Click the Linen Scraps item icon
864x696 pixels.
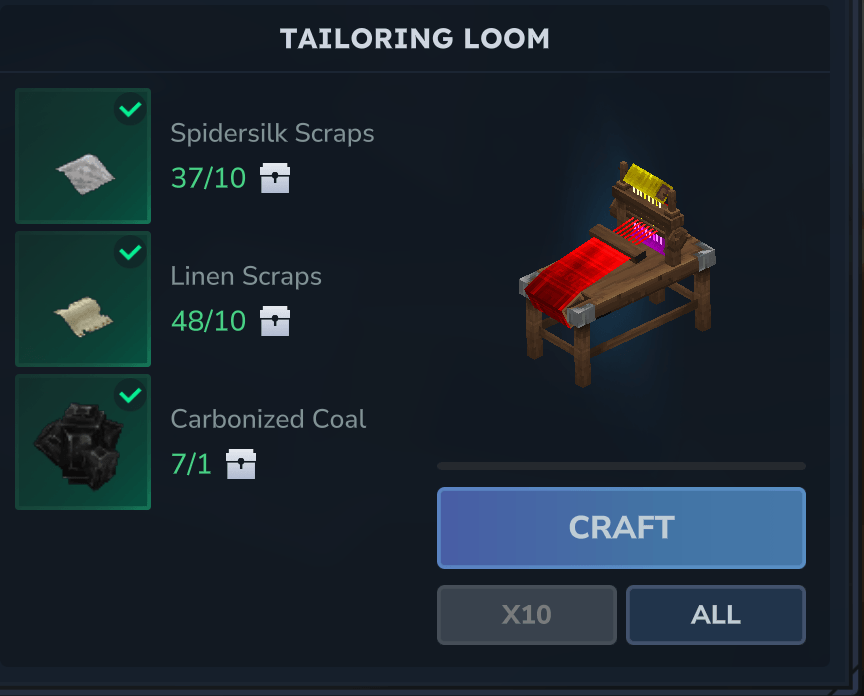pos(83,299)
